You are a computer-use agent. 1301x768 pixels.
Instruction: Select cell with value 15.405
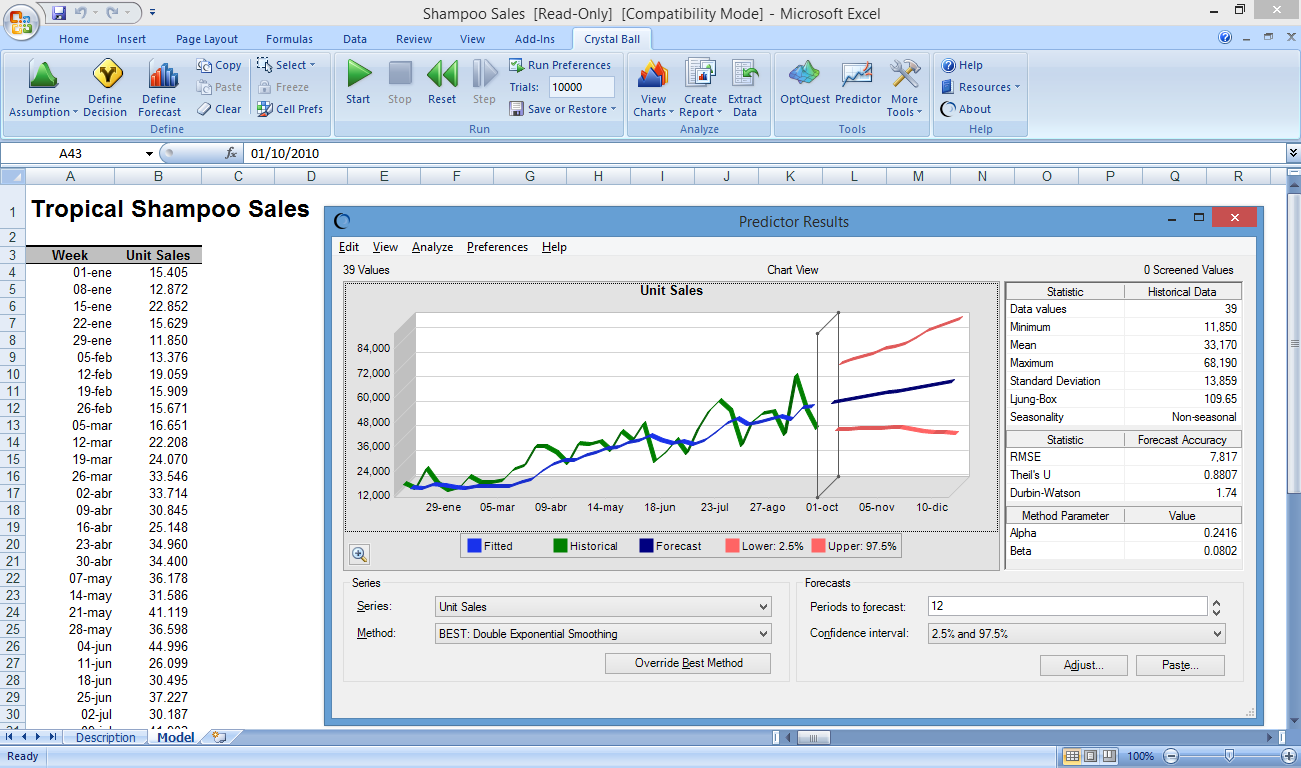tap(159, 272)
